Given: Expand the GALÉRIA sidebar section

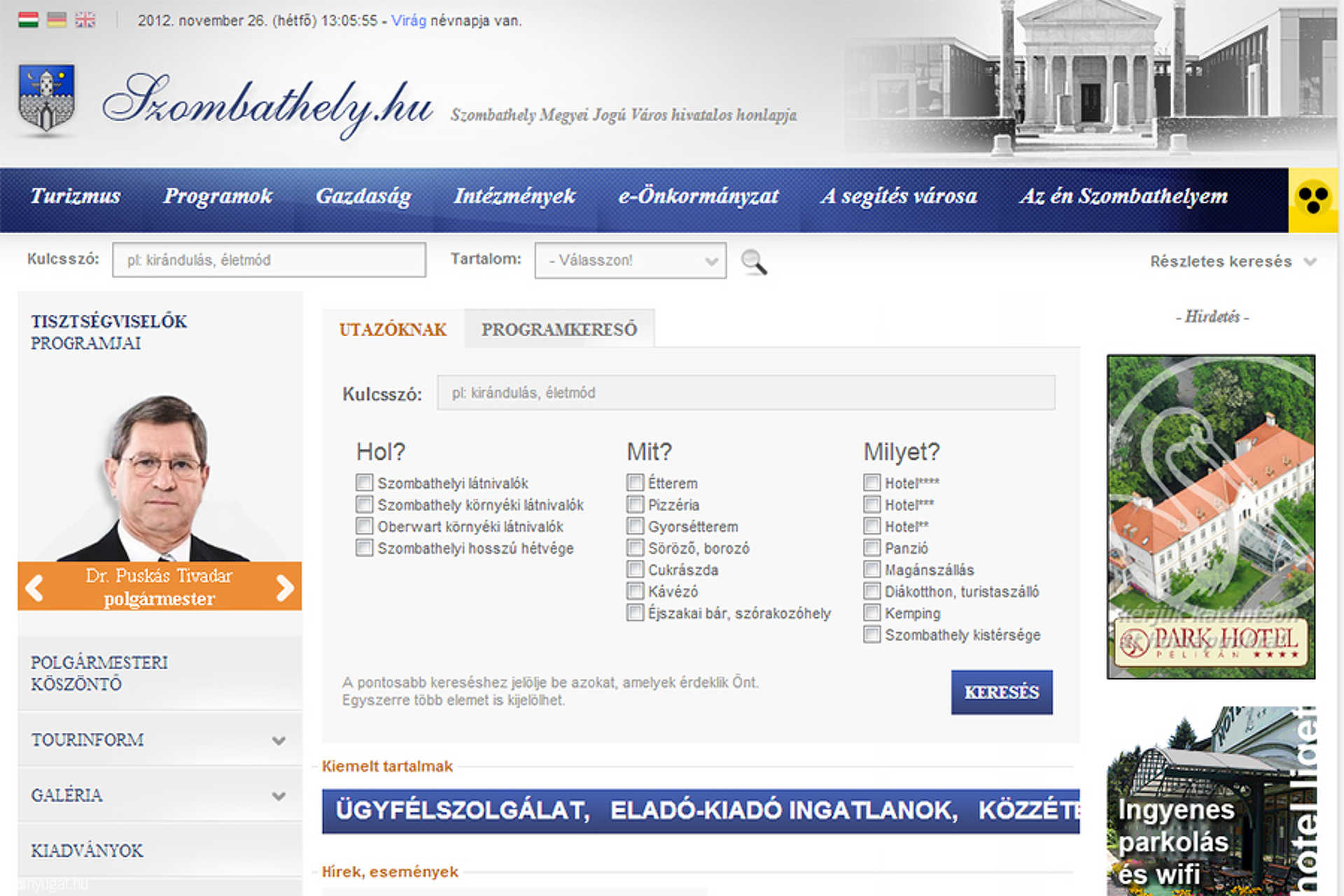Looking at the screenshot, I should point(160,794).
